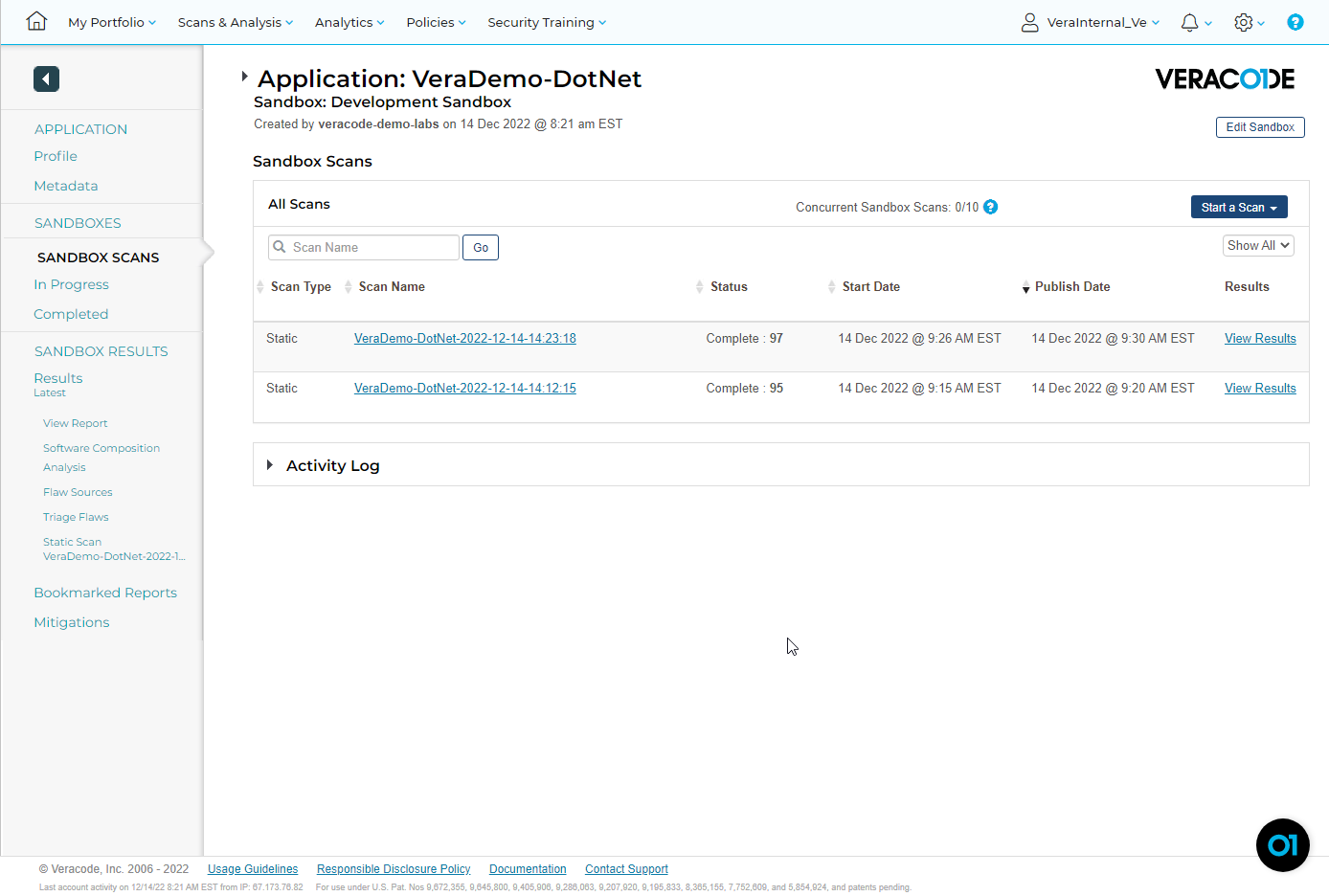Click the Go search button
The image size is (1329, 896).
[x=481, y=248]
